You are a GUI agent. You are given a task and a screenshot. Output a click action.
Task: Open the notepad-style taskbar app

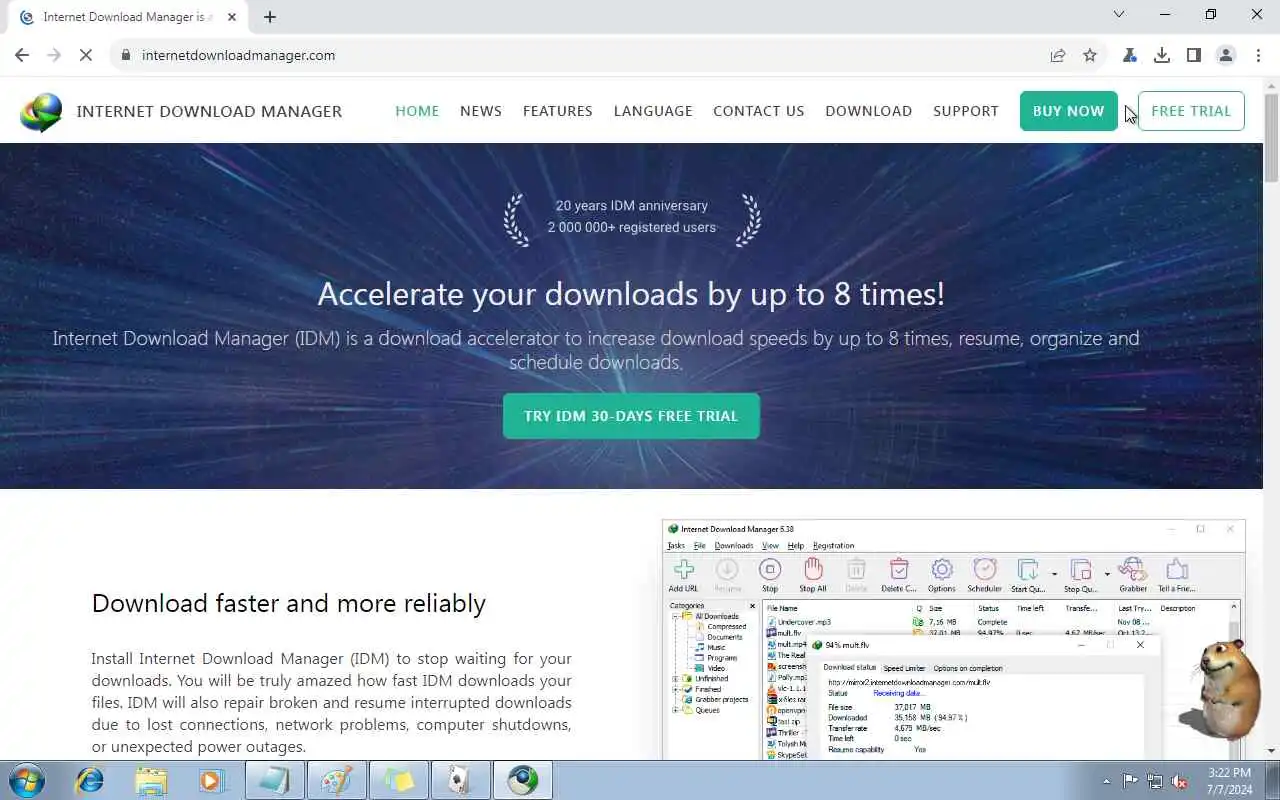pyautogui.click(x=274, y=780)
